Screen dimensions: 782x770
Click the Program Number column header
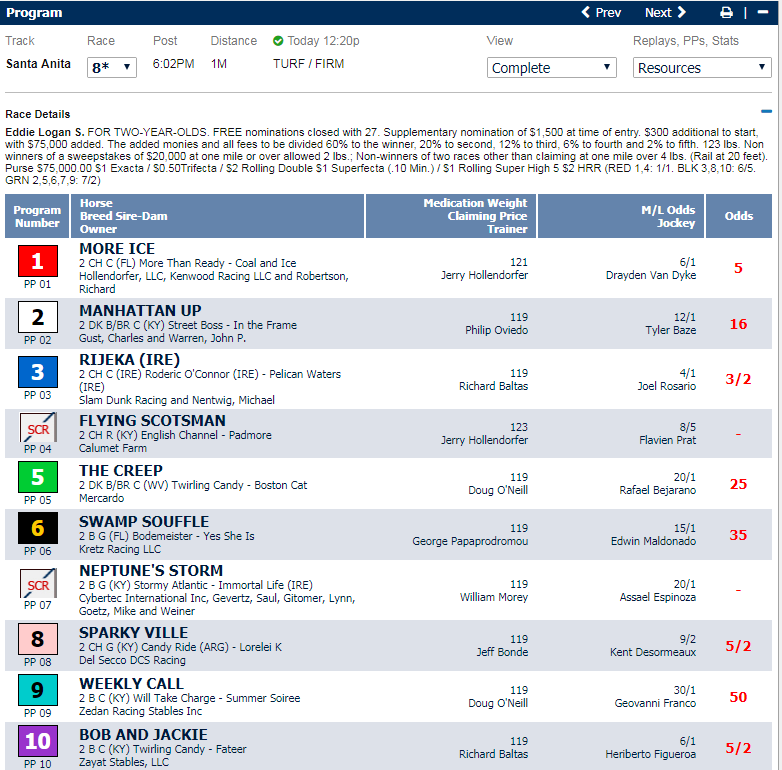[x=37, y=216]
